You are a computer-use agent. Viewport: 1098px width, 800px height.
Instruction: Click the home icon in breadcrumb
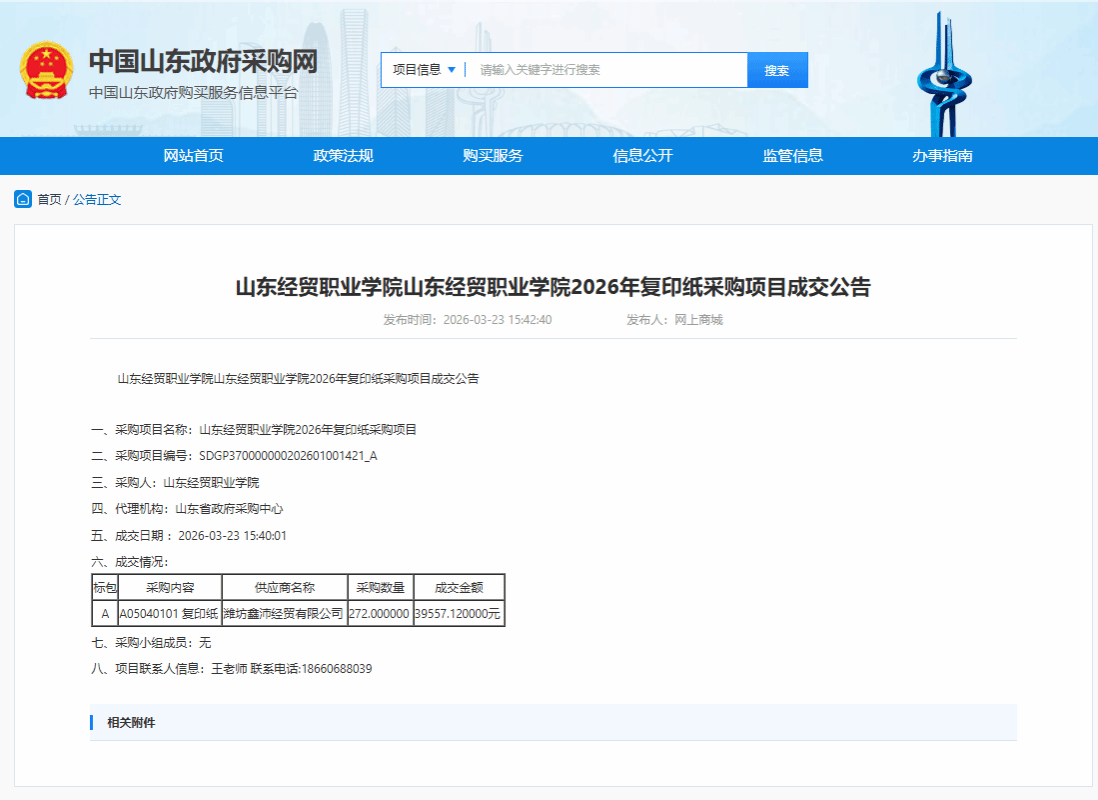(23, 199)
